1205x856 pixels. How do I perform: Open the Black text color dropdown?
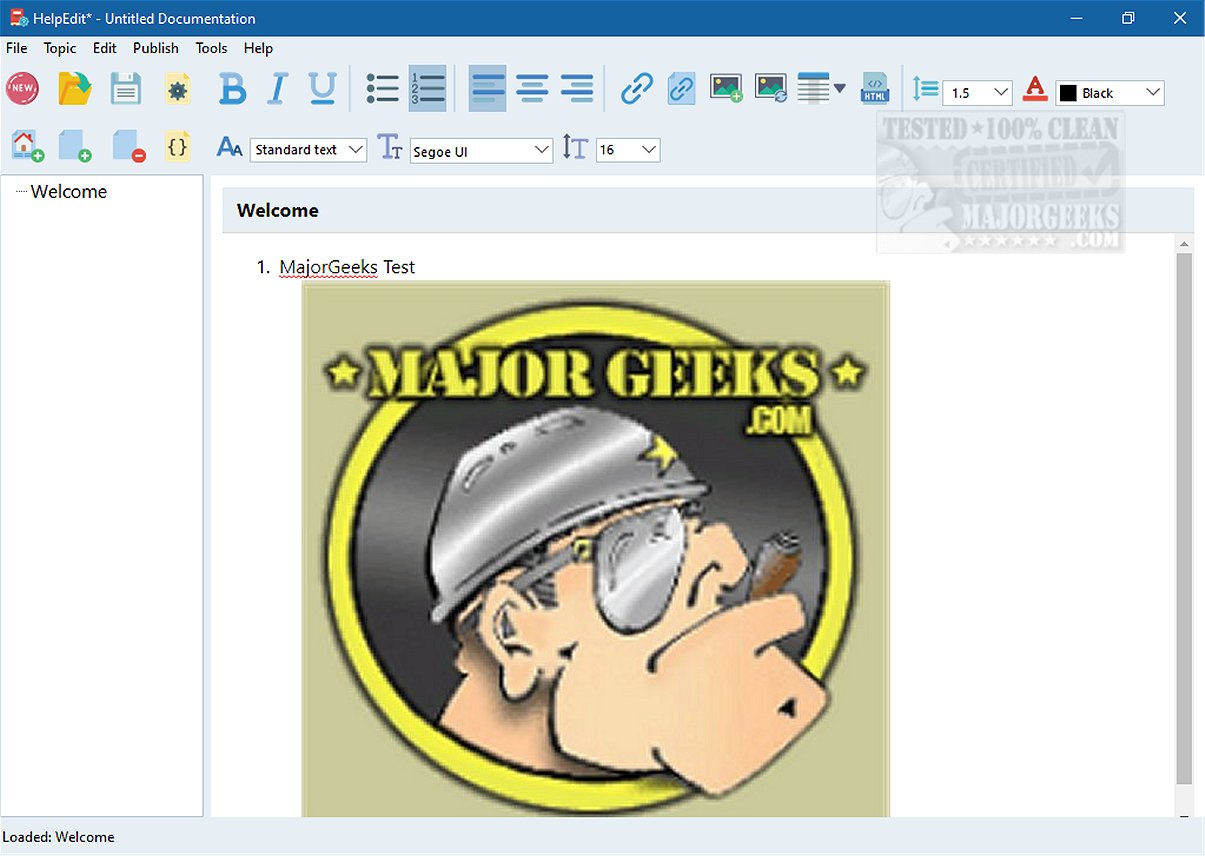1110,93
